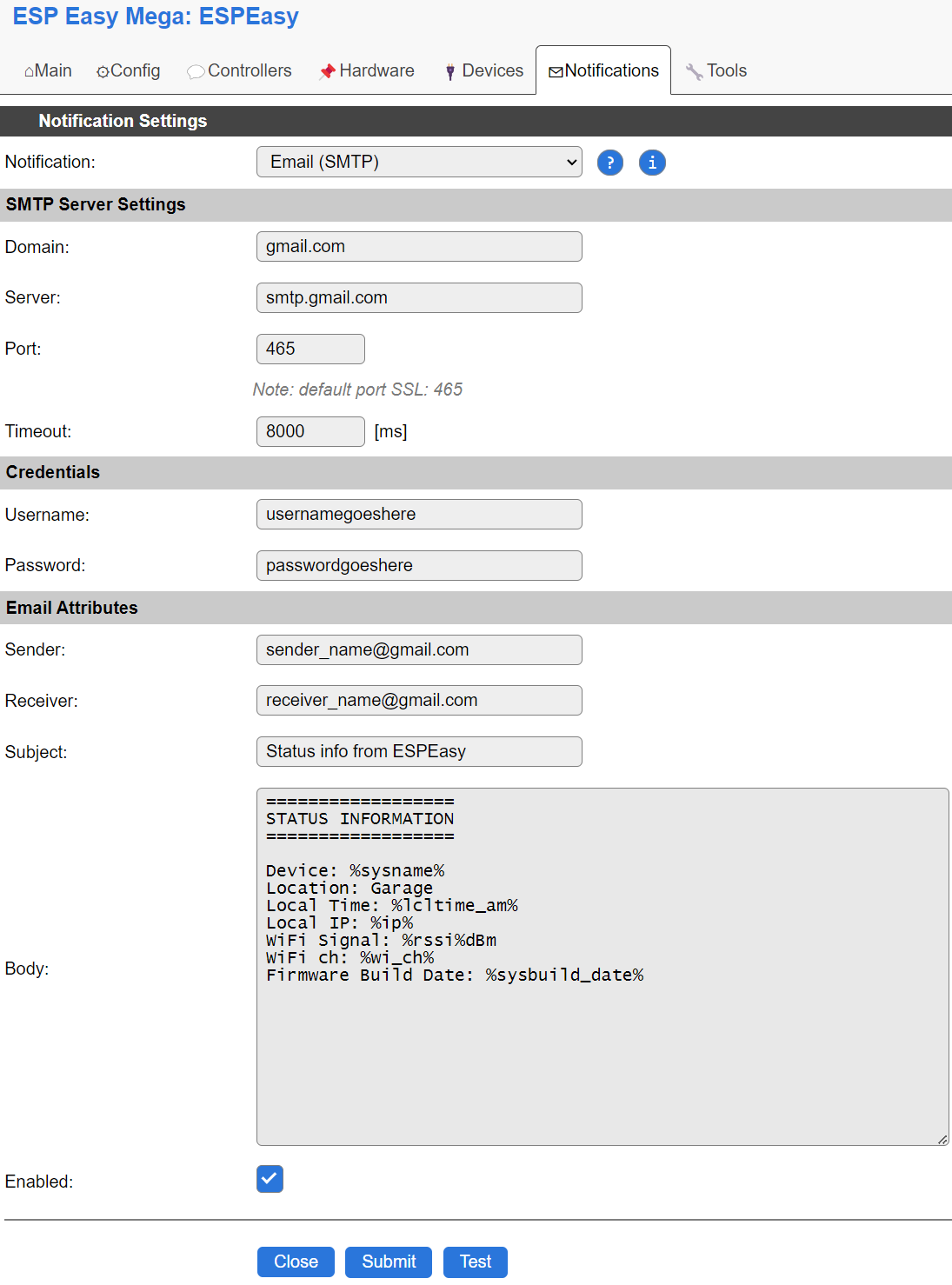Click the Close button
Screen dimensions: 952x1285
(x=296, y=1262)
